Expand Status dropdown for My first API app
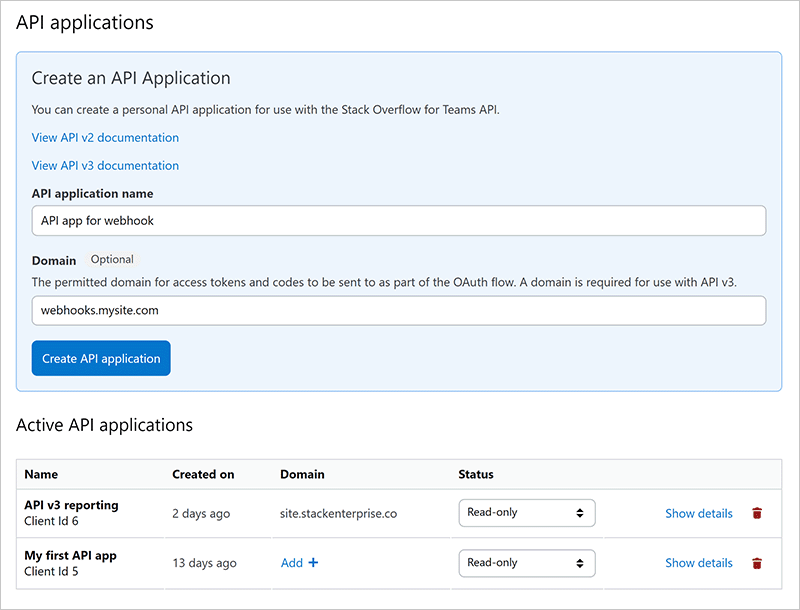The width and height of the screenshot is (800, 610). click(526, 563)
